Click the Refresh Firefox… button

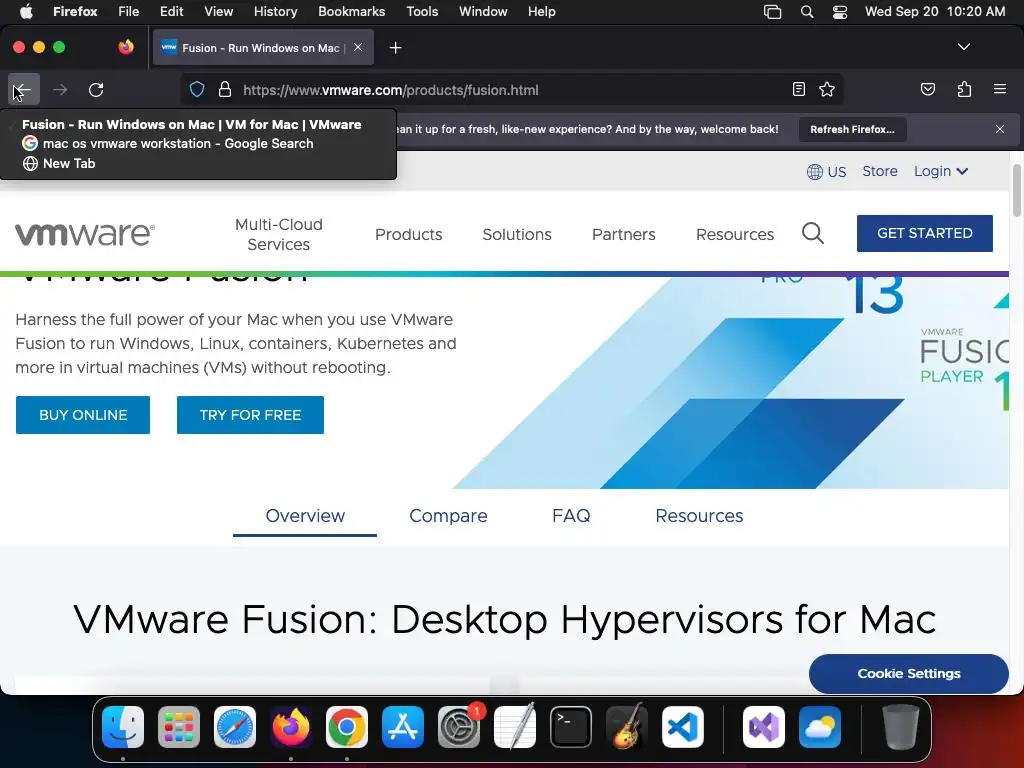coord(852,129)
